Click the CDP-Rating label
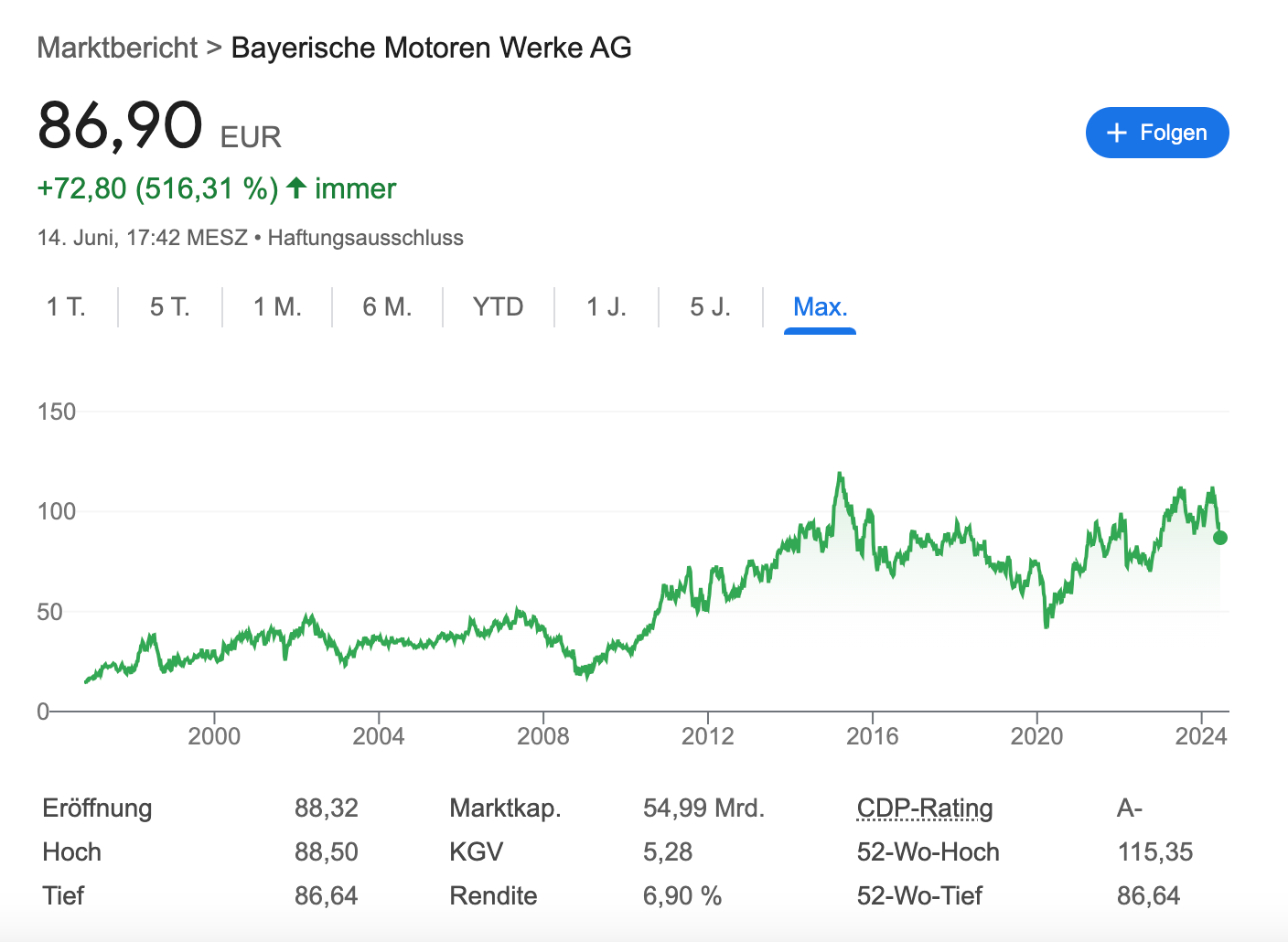1288x942 pixels. click(925, 808)
